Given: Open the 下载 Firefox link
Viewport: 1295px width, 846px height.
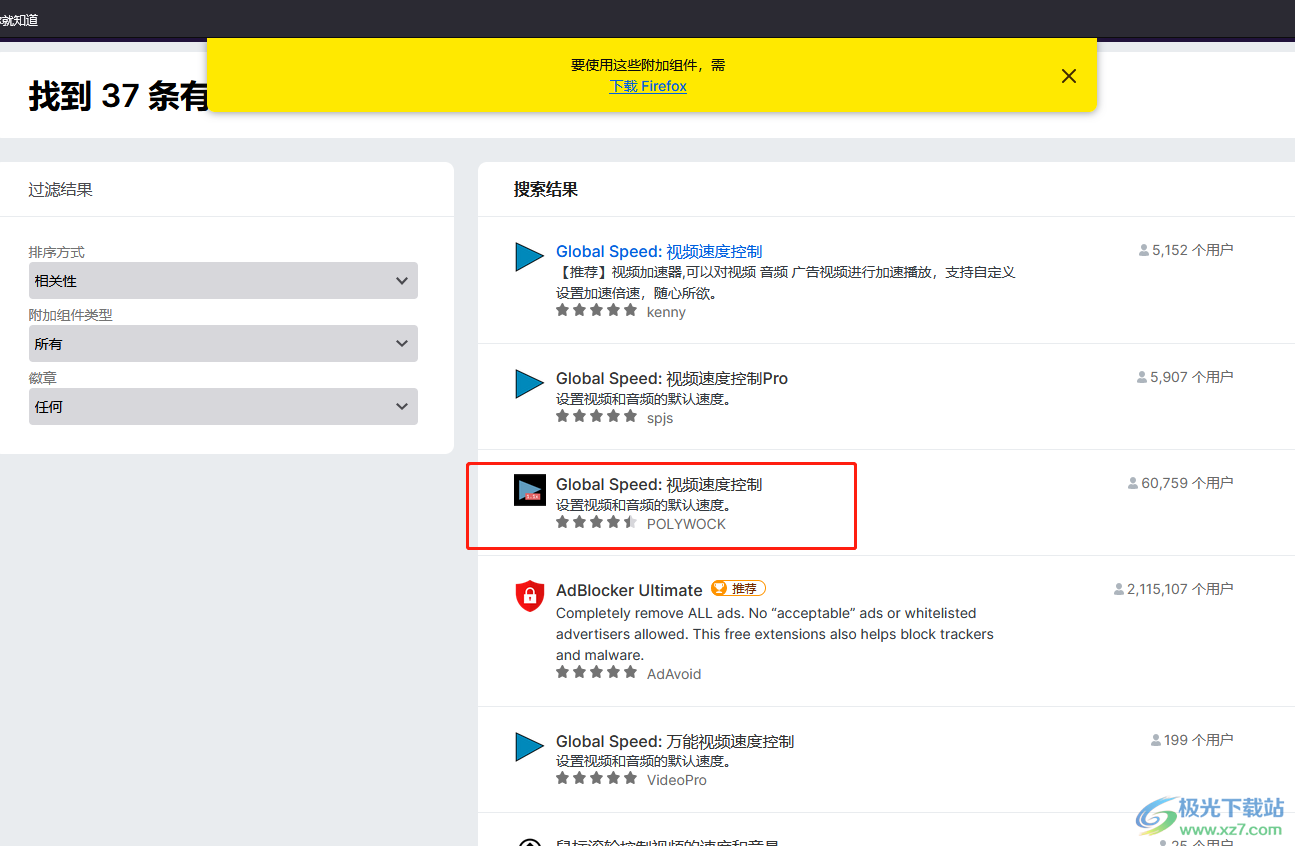Looking at the screenshot, I should coord(648,86).
